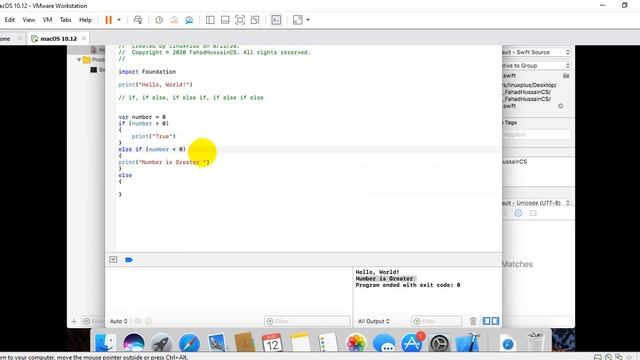Open Launchpad rocket icon in dock
640x360 pixels.
[x=161, y=342]
